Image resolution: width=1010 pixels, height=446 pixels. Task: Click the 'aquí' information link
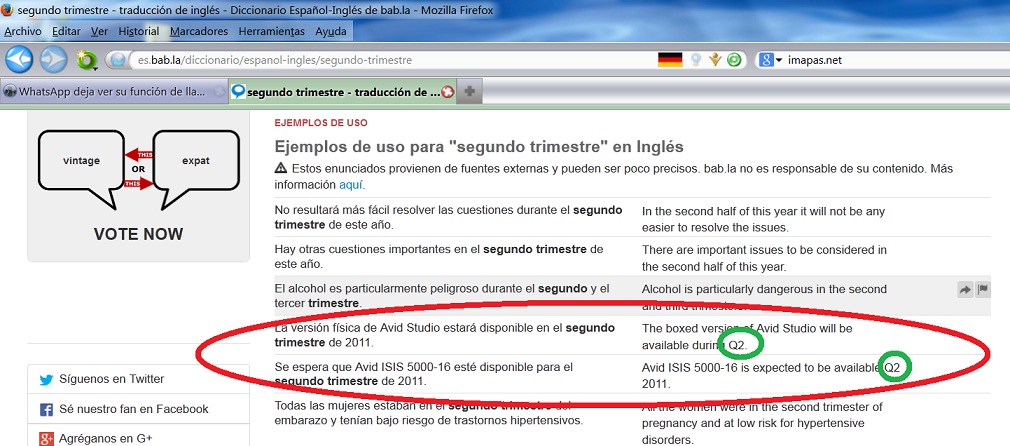click(350, 184)
